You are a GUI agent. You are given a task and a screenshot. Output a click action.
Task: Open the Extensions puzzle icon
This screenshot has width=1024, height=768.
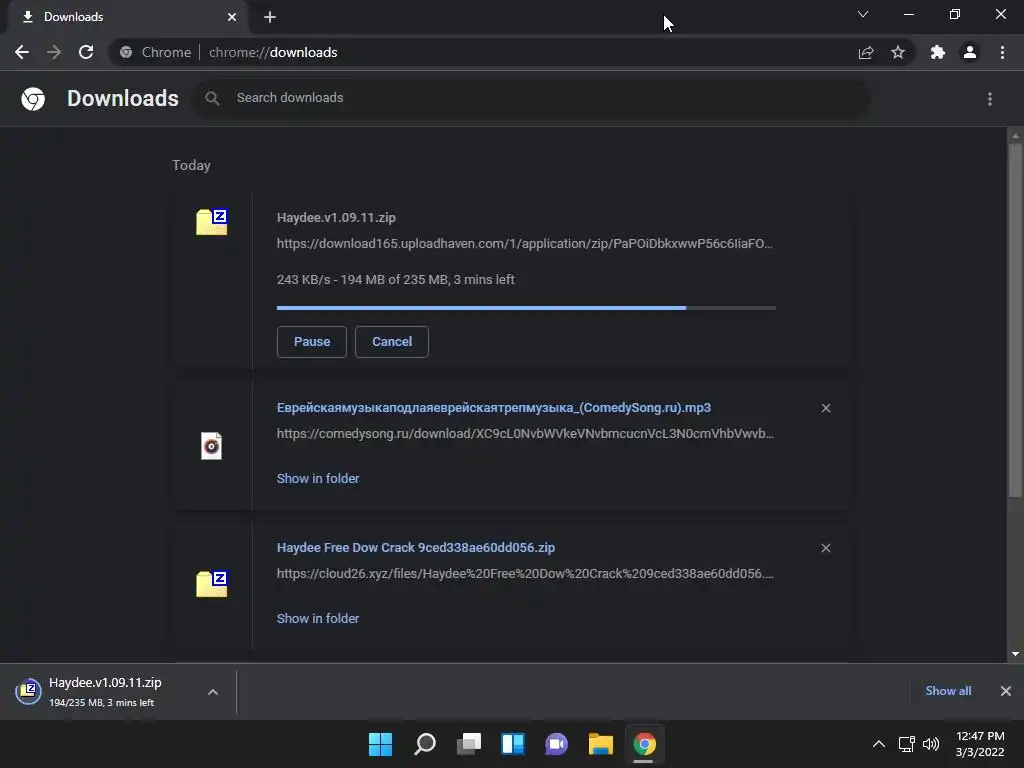938,52
